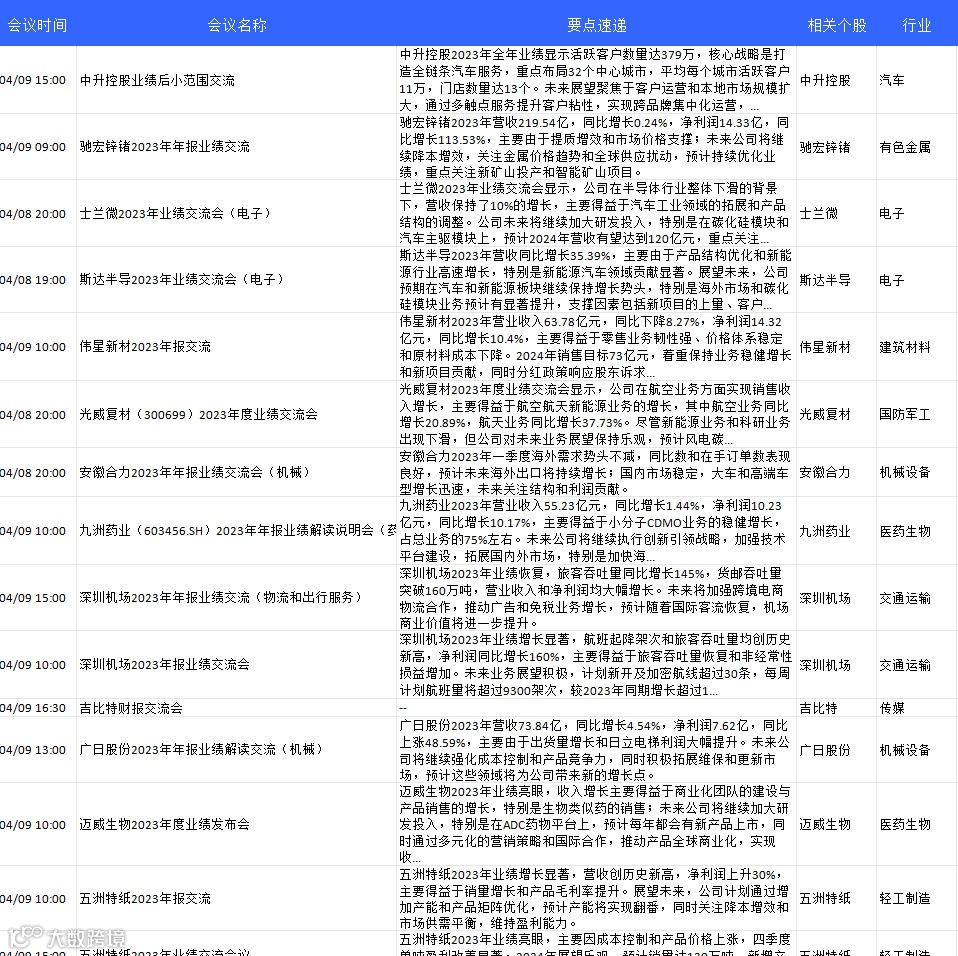Click summary starting 驰宏锌锗2023年营收219.54亿
Screen dimensions: 958x956
click(595, 147)
